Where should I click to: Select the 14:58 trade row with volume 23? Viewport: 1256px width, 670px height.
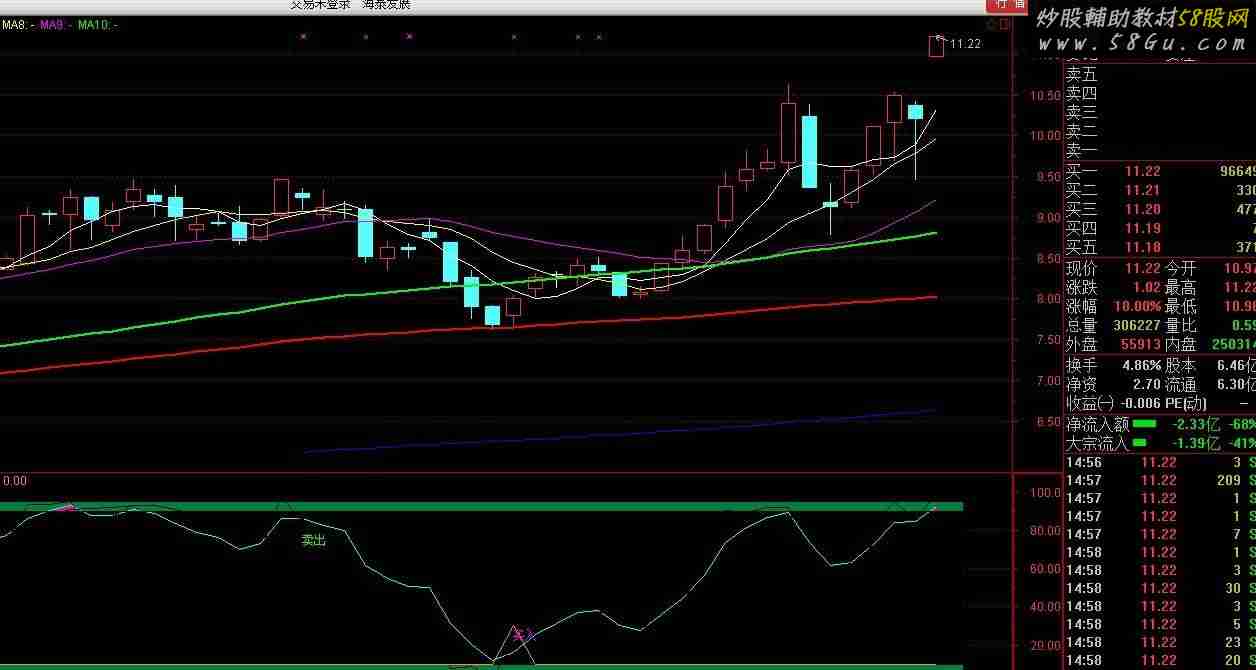tap(1159, 642)
